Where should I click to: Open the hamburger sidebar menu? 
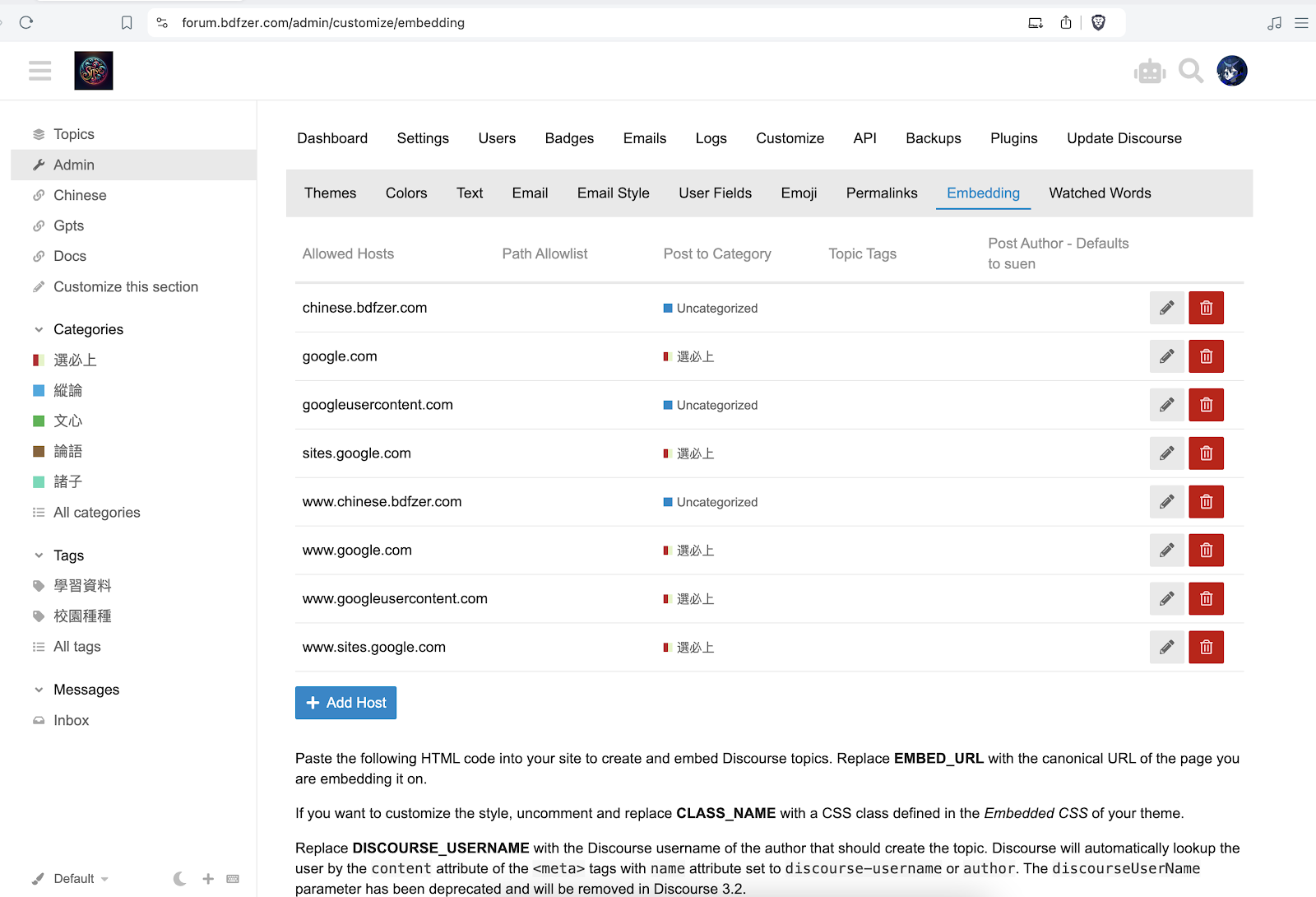(39, 71)
